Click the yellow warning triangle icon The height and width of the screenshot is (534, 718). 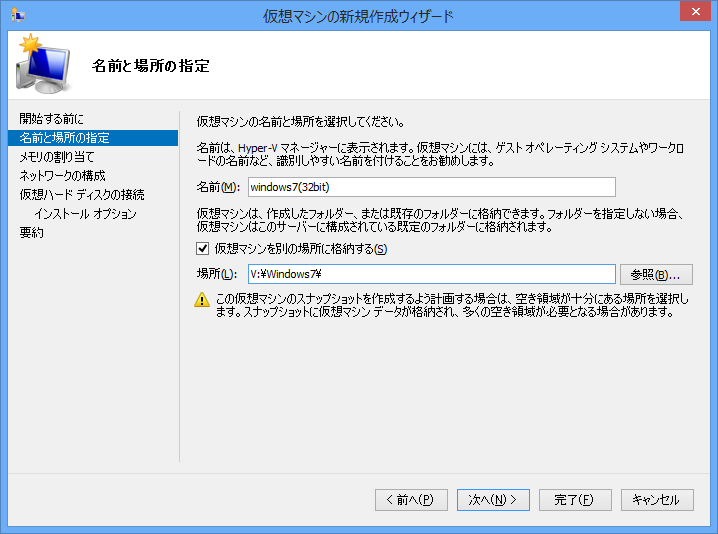(x=202, y=300)
